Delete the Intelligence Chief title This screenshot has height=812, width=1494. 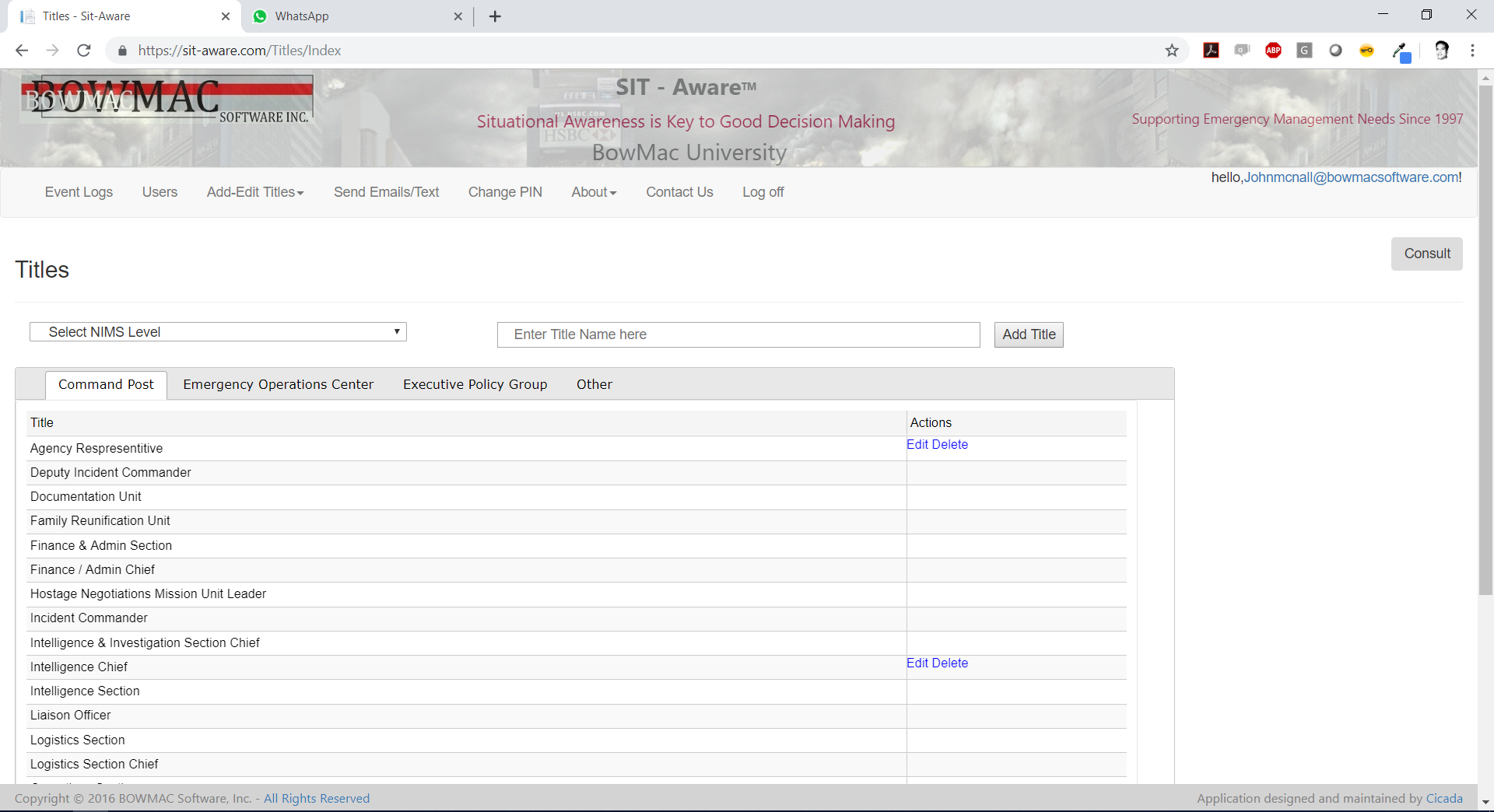tap(950, 663)
